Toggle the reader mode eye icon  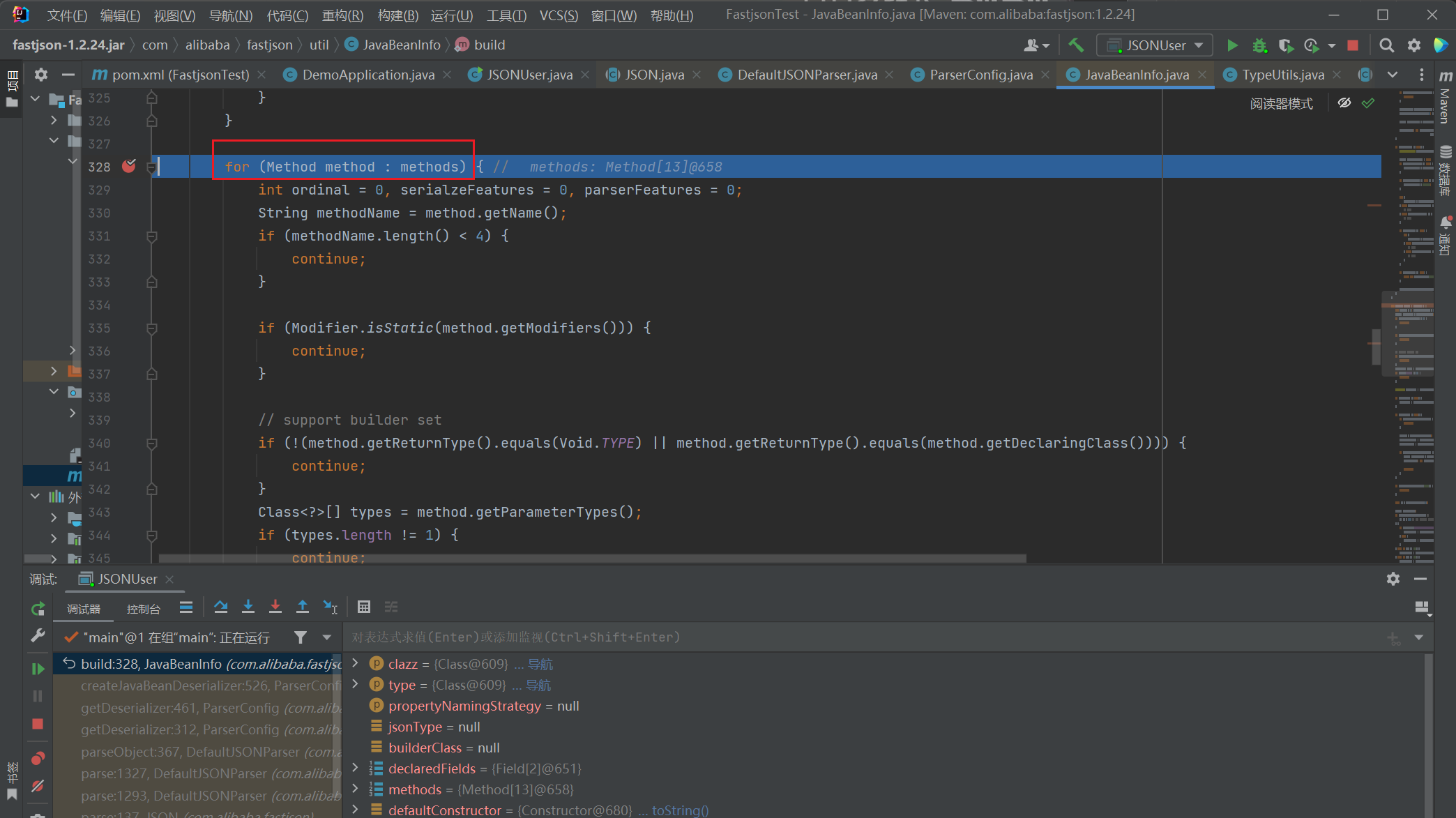tap(1344, 103)
